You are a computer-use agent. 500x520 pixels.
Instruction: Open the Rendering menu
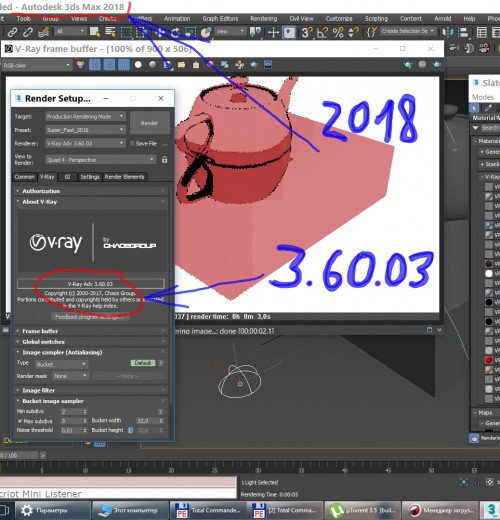(x=264, y=19)
